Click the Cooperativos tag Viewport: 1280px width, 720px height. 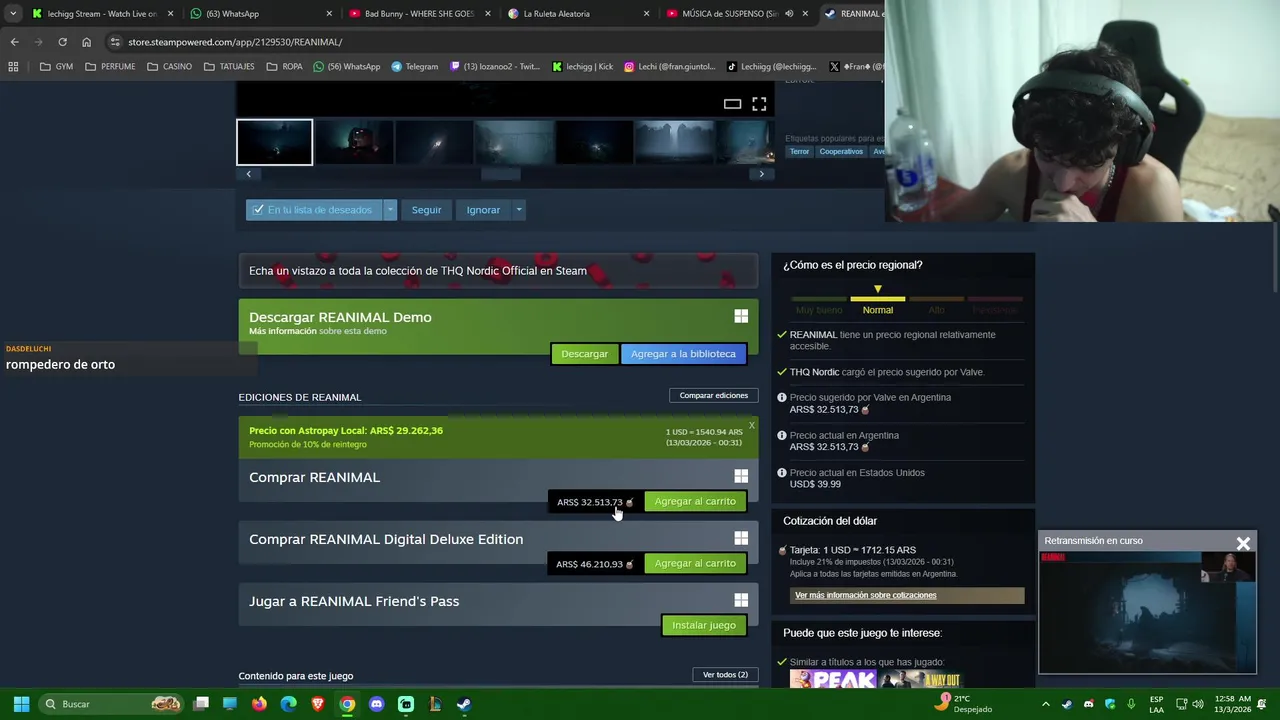[x=841, y=152]
